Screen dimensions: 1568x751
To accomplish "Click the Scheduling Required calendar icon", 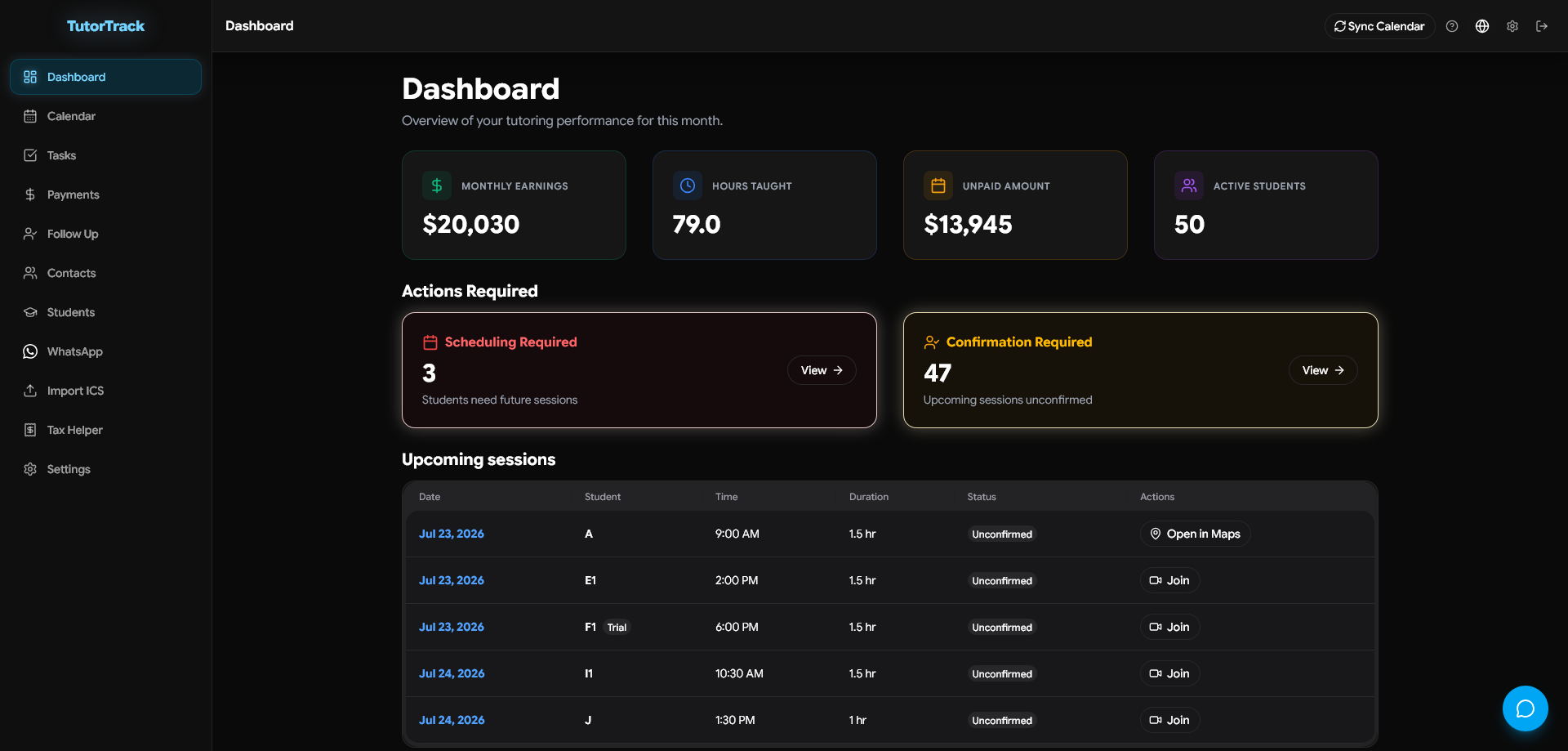I will (430, 342).
